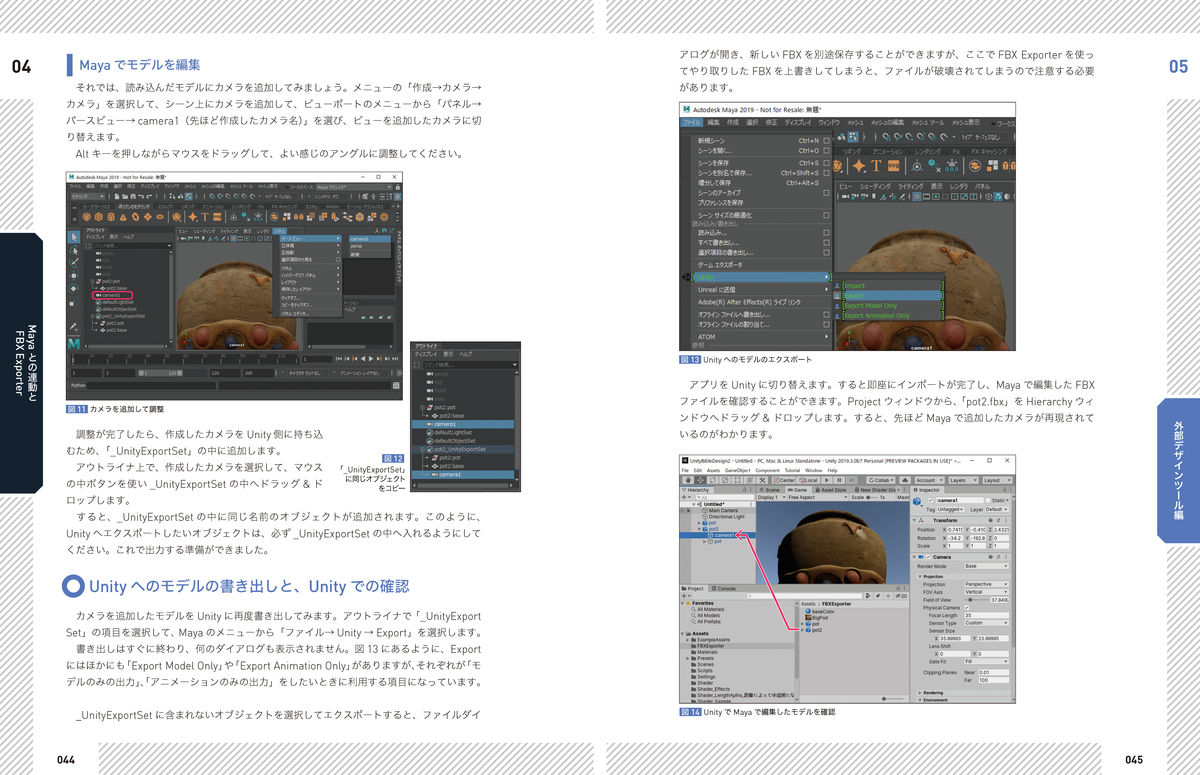Image resolution: width=1200 pixels, height=775 pixels.
Task: Adjust the Field of View slider
Action: [x=976, y=600]
